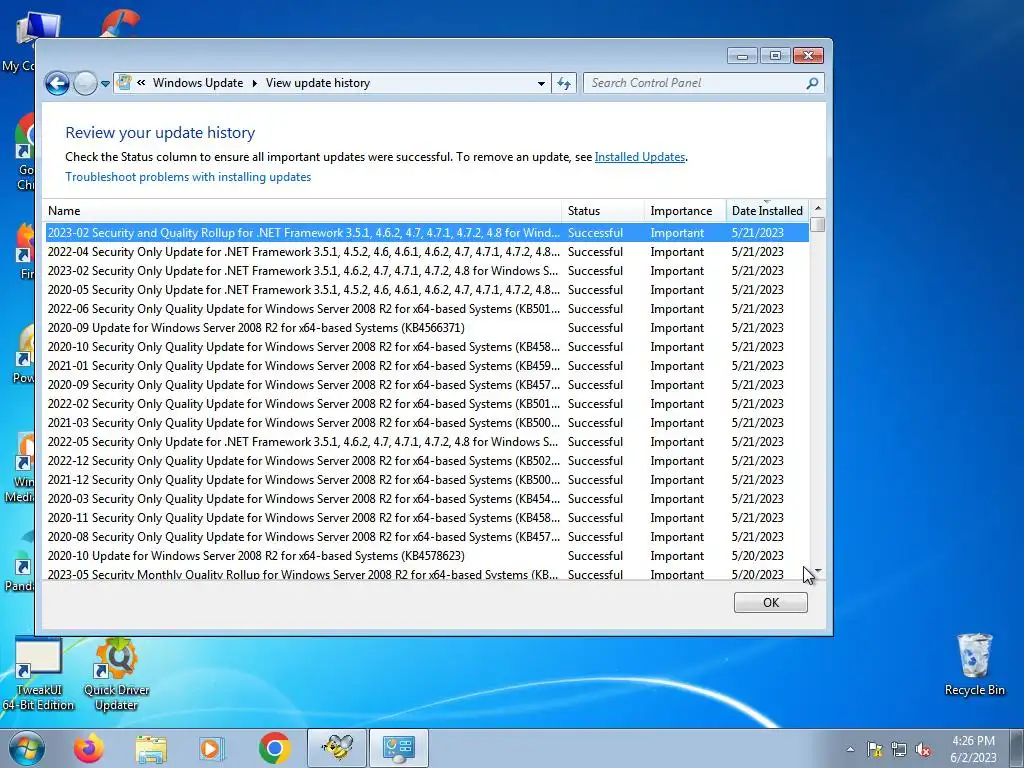This screenshot has width=1024, height=768.
Task: Click OK to close update history
Action: [771, 602]
